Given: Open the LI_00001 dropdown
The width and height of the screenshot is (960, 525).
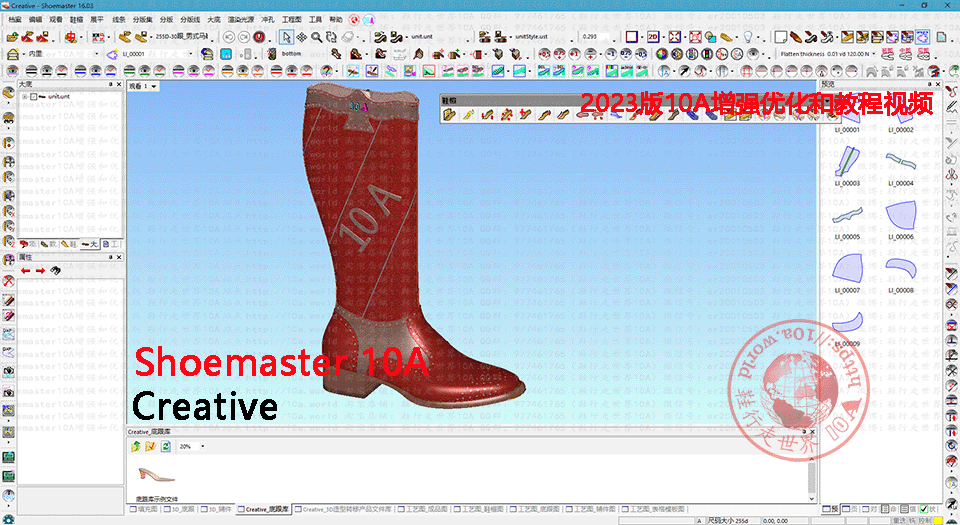Looking at the screenshot, I should coord(190,54).
